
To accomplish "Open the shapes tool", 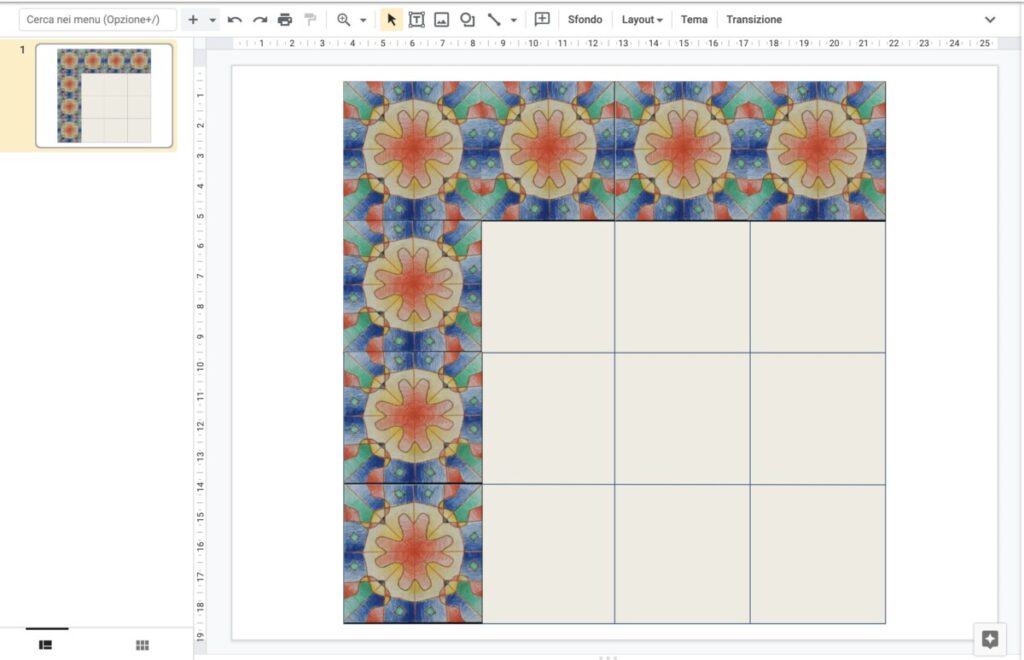I will click(x=467, y=20).
